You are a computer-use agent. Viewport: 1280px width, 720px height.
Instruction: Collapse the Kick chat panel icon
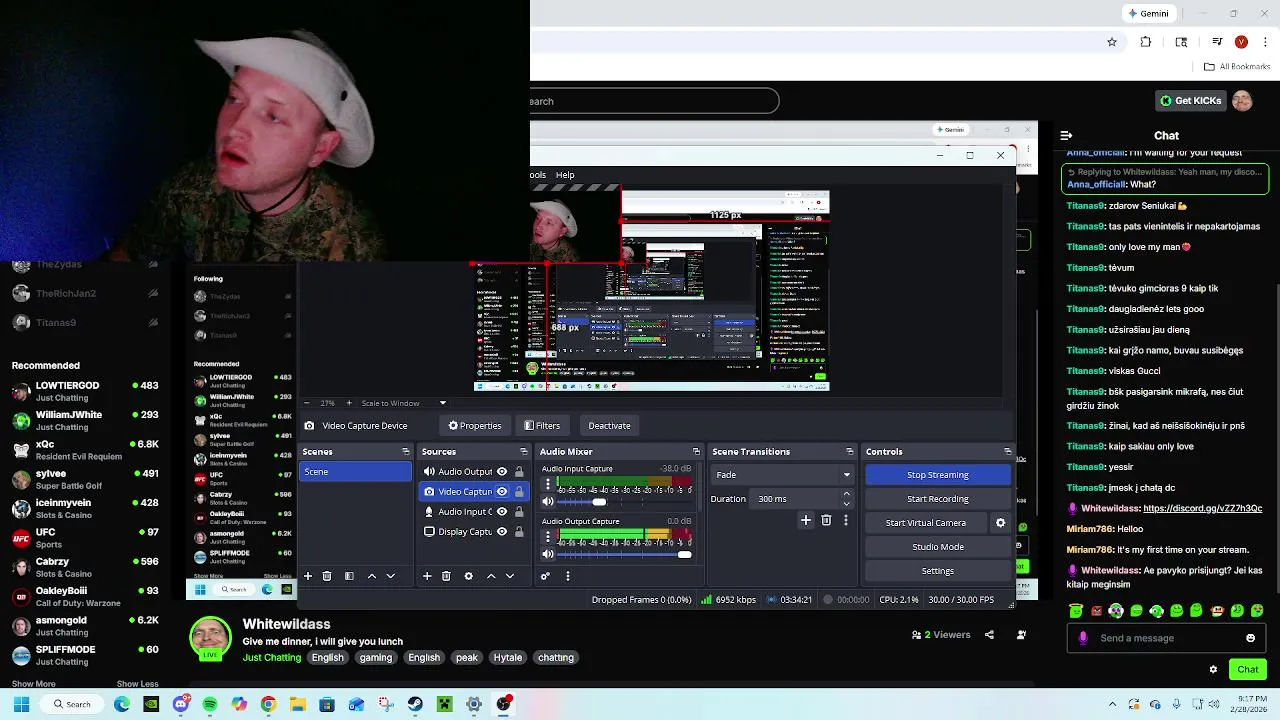click(1066, 135)
